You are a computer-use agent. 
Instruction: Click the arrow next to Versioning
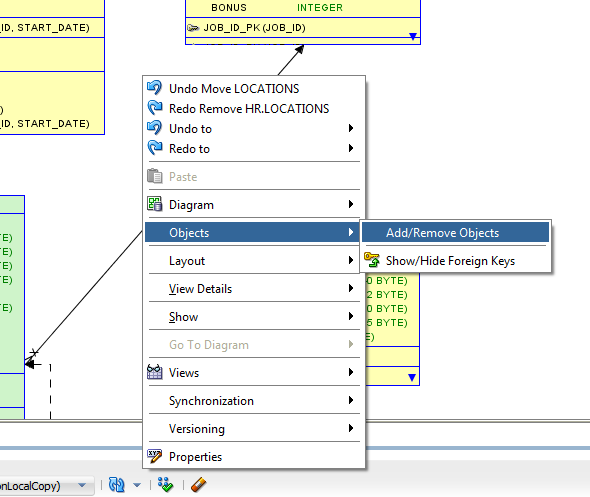[351, 428]
